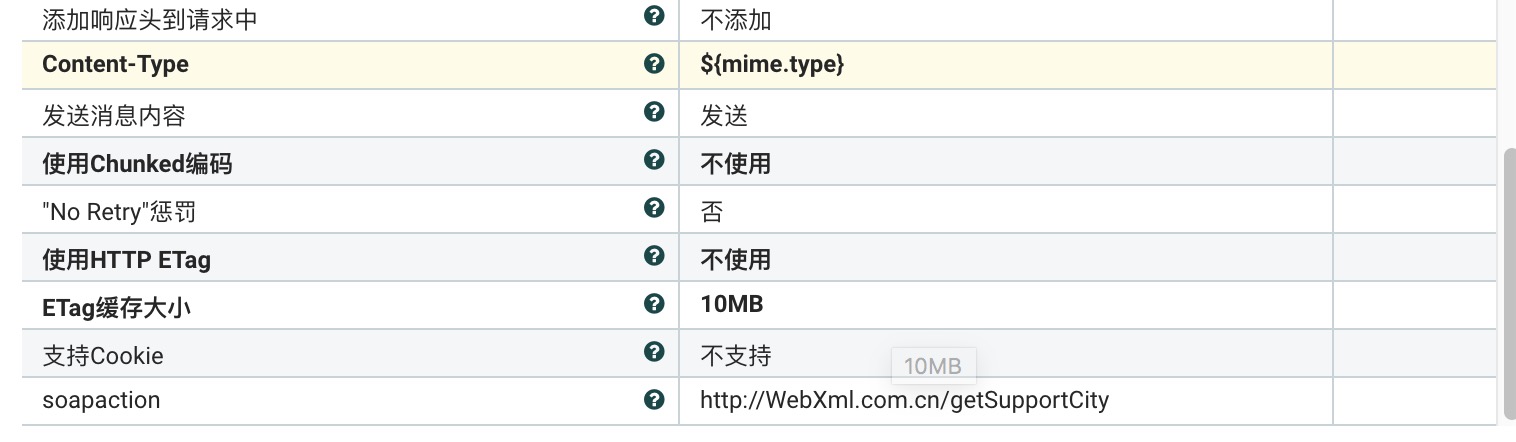Change "No Retry"惩罚 value 否

coord(712,212)
